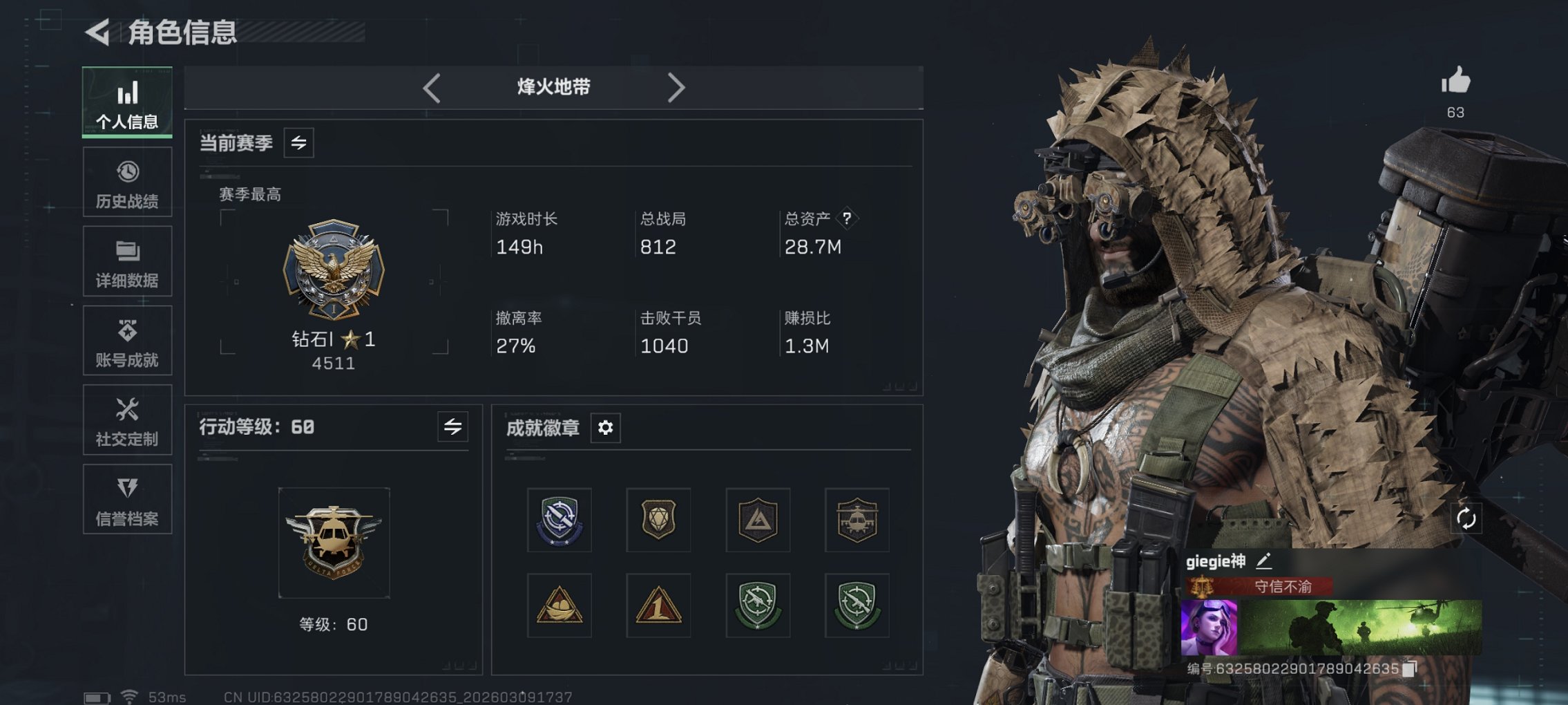Open the 社交定制 tab
1568x705 pixels.
click(127, 420)
